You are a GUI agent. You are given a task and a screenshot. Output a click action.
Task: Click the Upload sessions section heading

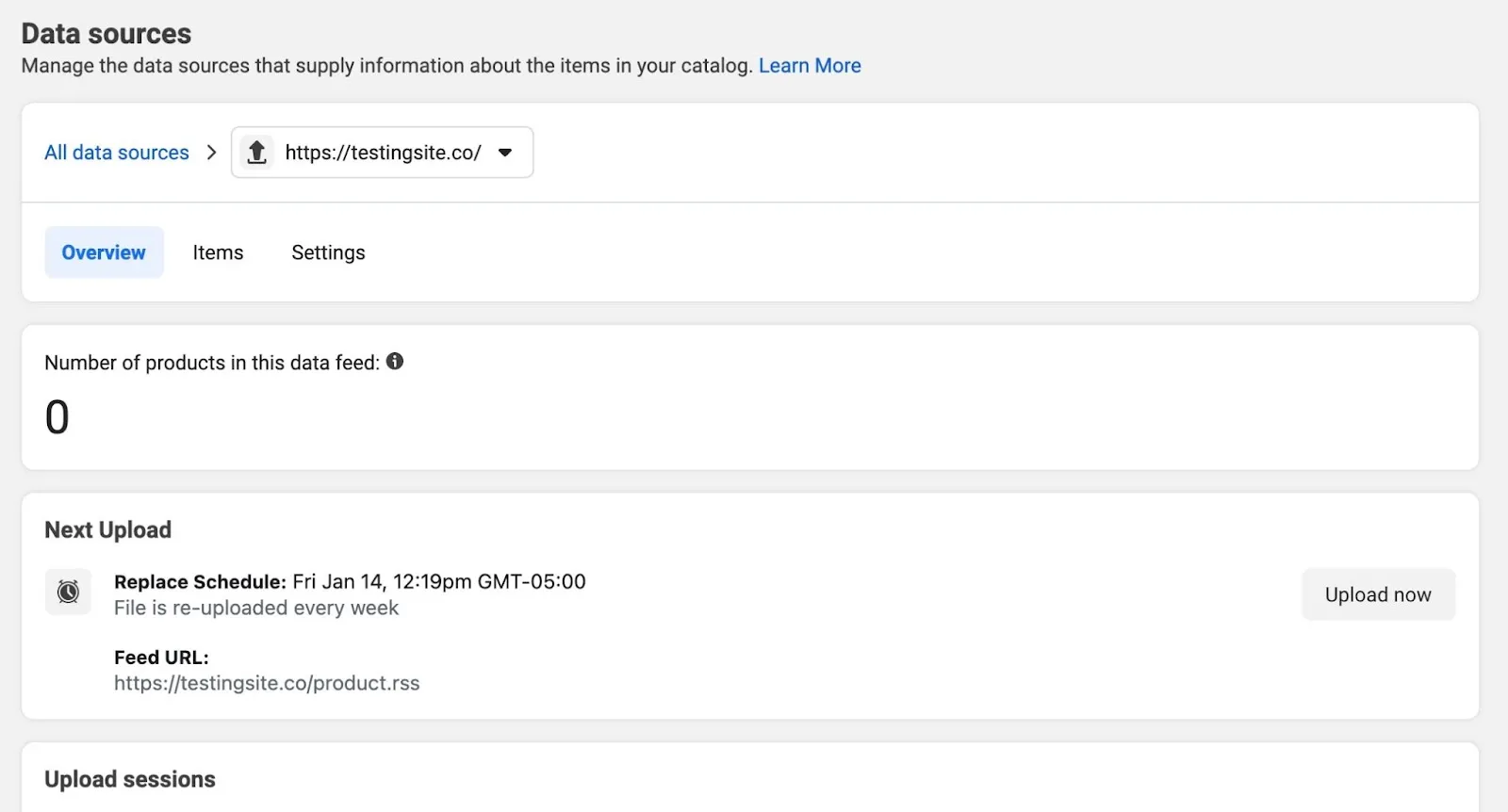click(x=130, y=780)
